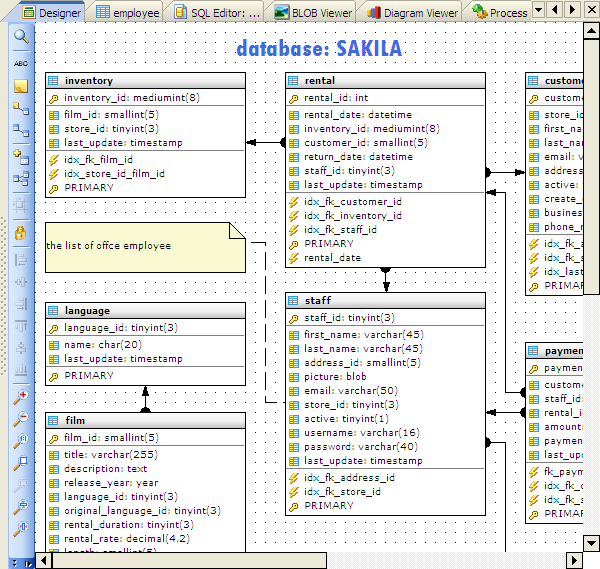Viewport: 600px width, 569px height.
Task: Open the tab list dropdown arrow
Action: click(x=539, y=10)
